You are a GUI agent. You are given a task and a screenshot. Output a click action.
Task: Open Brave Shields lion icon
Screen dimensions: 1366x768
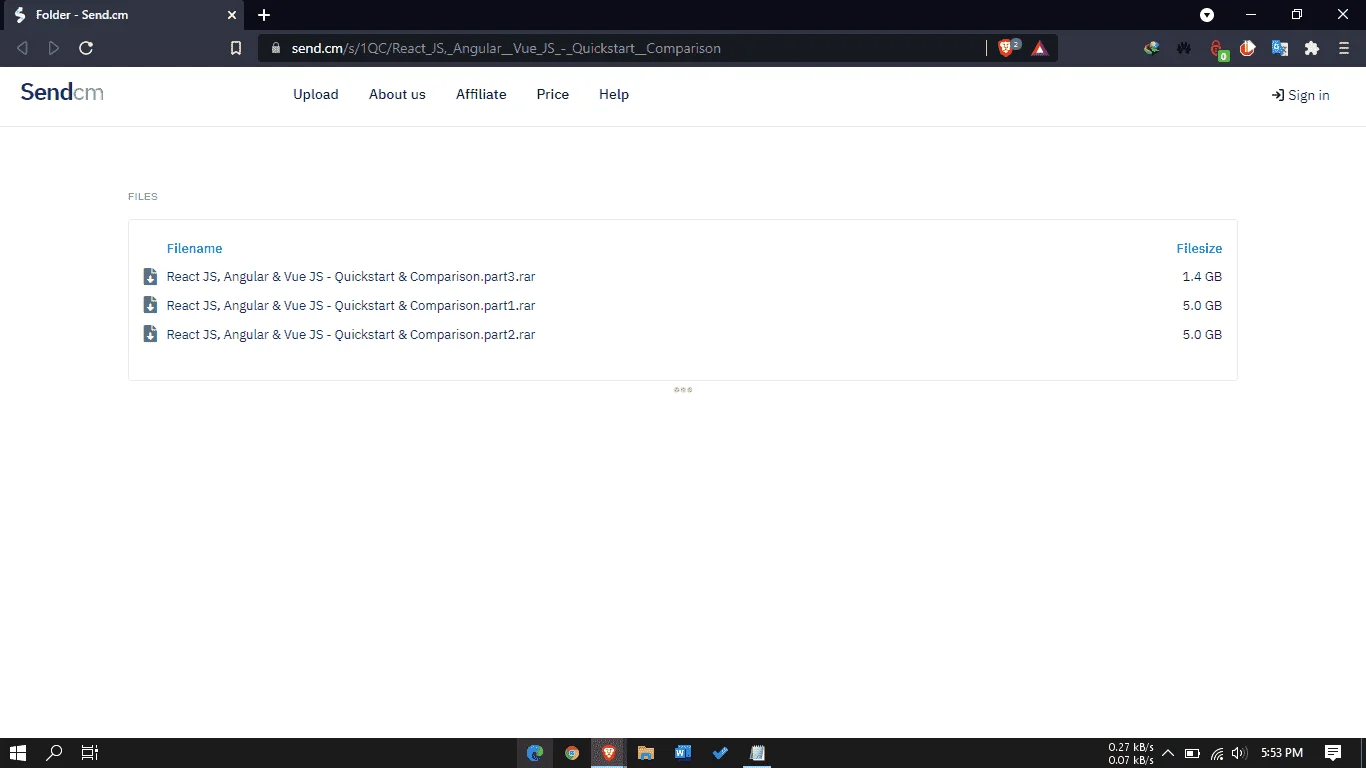(x=1008, y=48)
